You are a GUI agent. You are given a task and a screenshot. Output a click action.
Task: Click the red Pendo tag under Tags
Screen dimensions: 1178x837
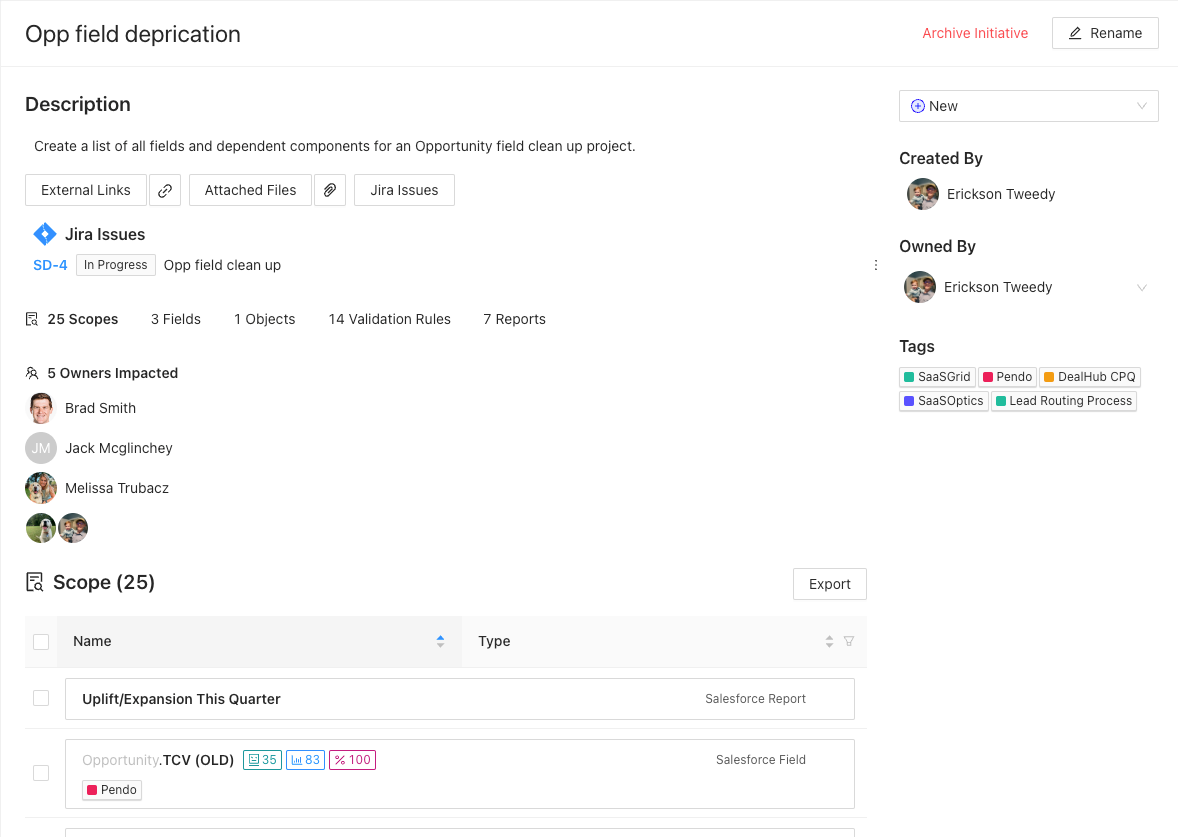click(1007, 377)
